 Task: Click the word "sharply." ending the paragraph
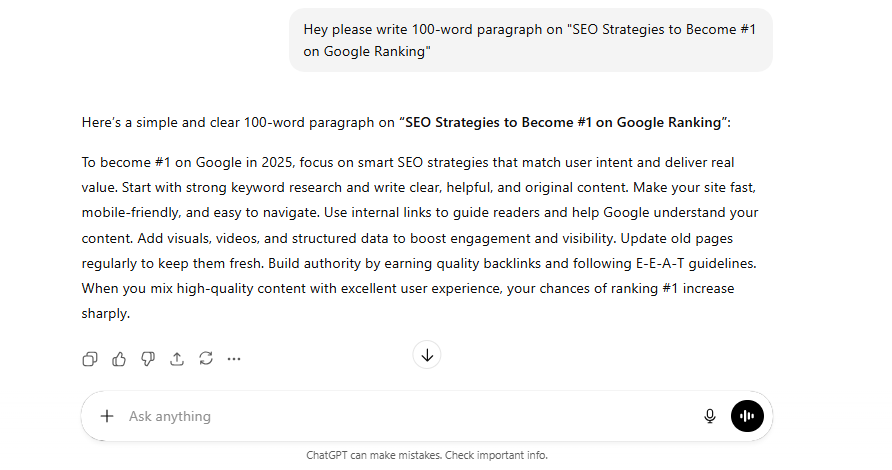click(x=105, y=313)
